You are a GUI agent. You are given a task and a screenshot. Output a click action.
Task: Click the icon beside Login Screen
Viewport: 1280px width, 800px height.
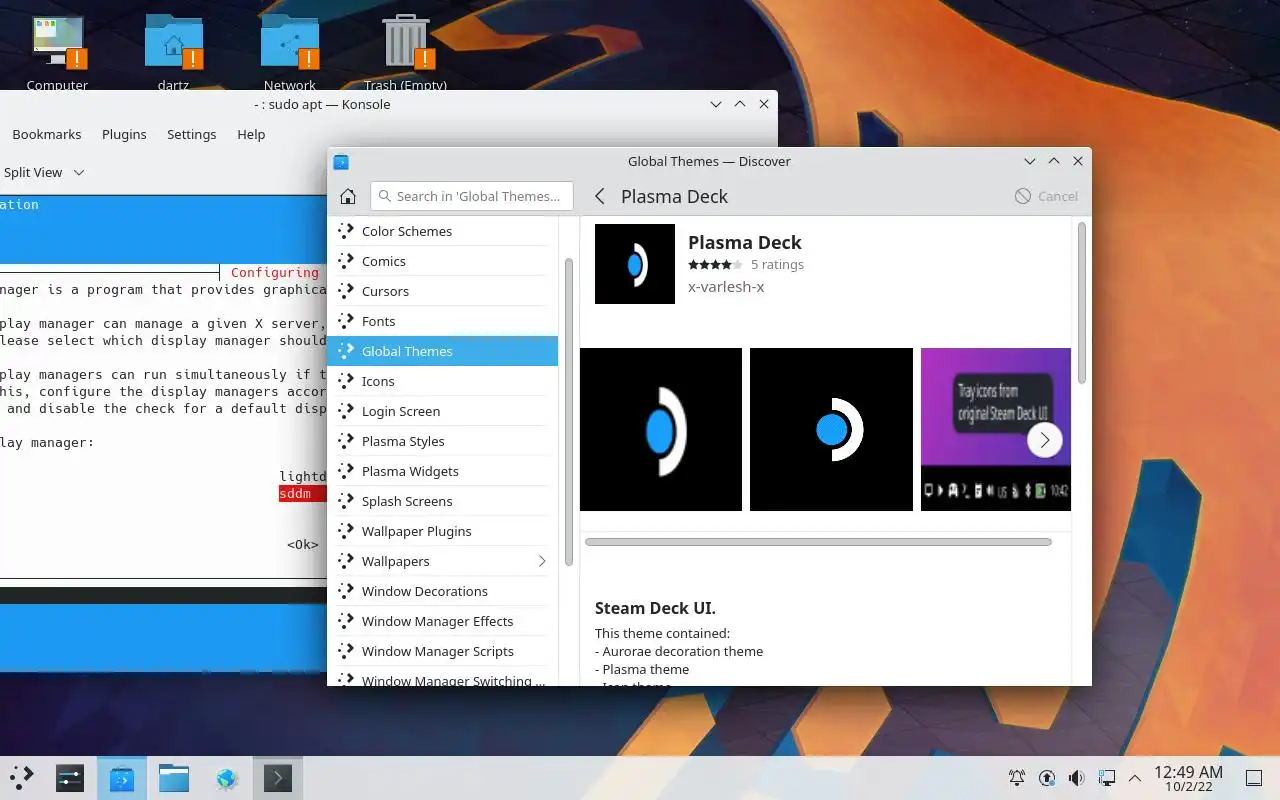coord(346,411)
